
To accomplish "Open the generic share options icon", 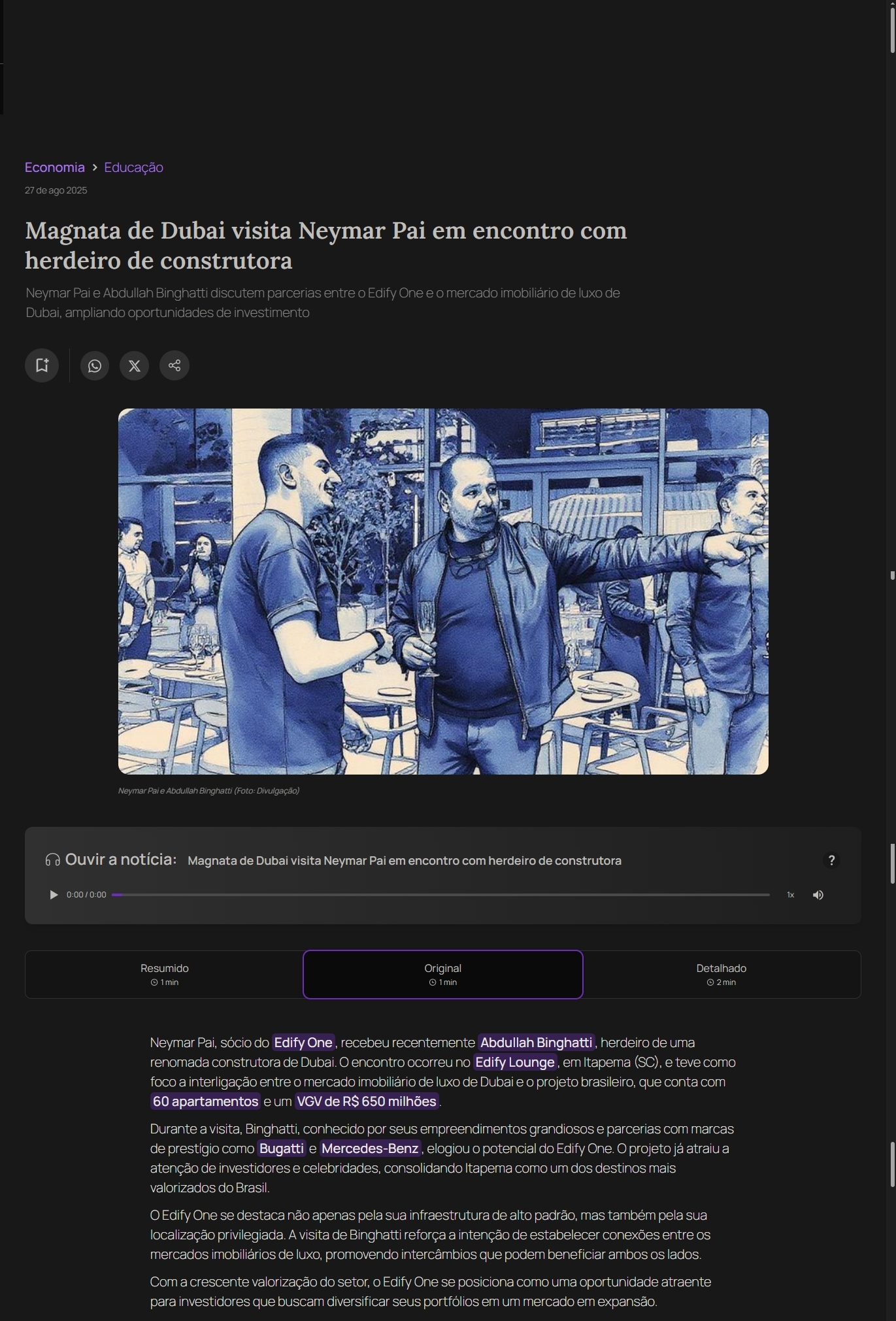I will coord(174,365).
